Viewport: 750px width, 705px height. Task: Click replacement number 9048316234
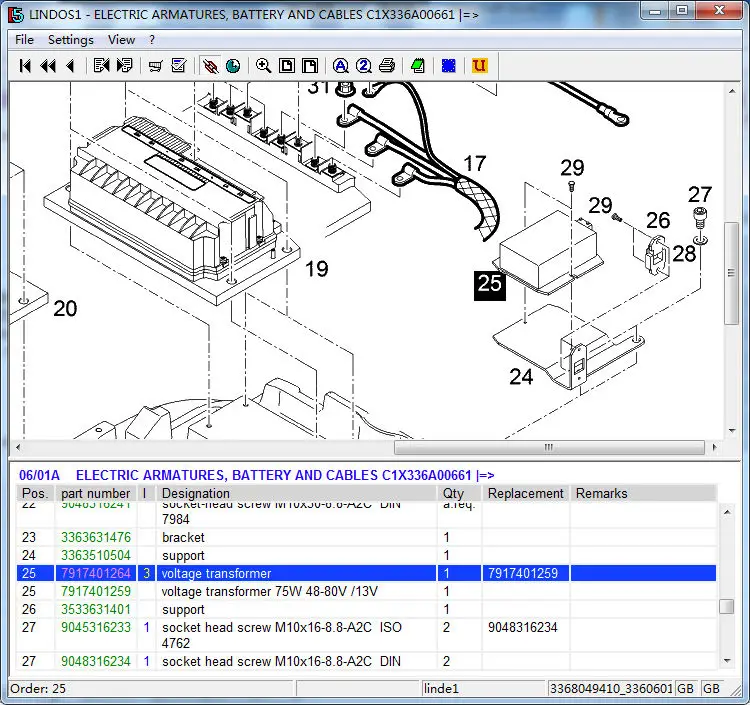[523, 628]
